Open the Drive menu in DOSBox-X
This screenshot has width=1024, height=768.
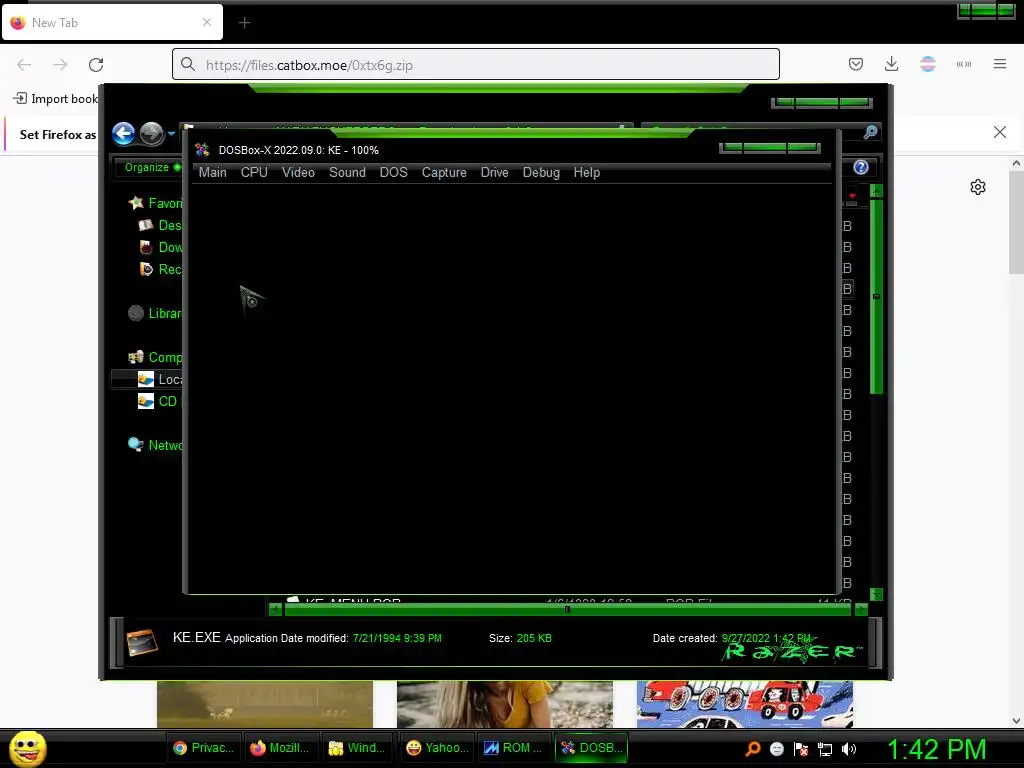(x=494, y=172)
